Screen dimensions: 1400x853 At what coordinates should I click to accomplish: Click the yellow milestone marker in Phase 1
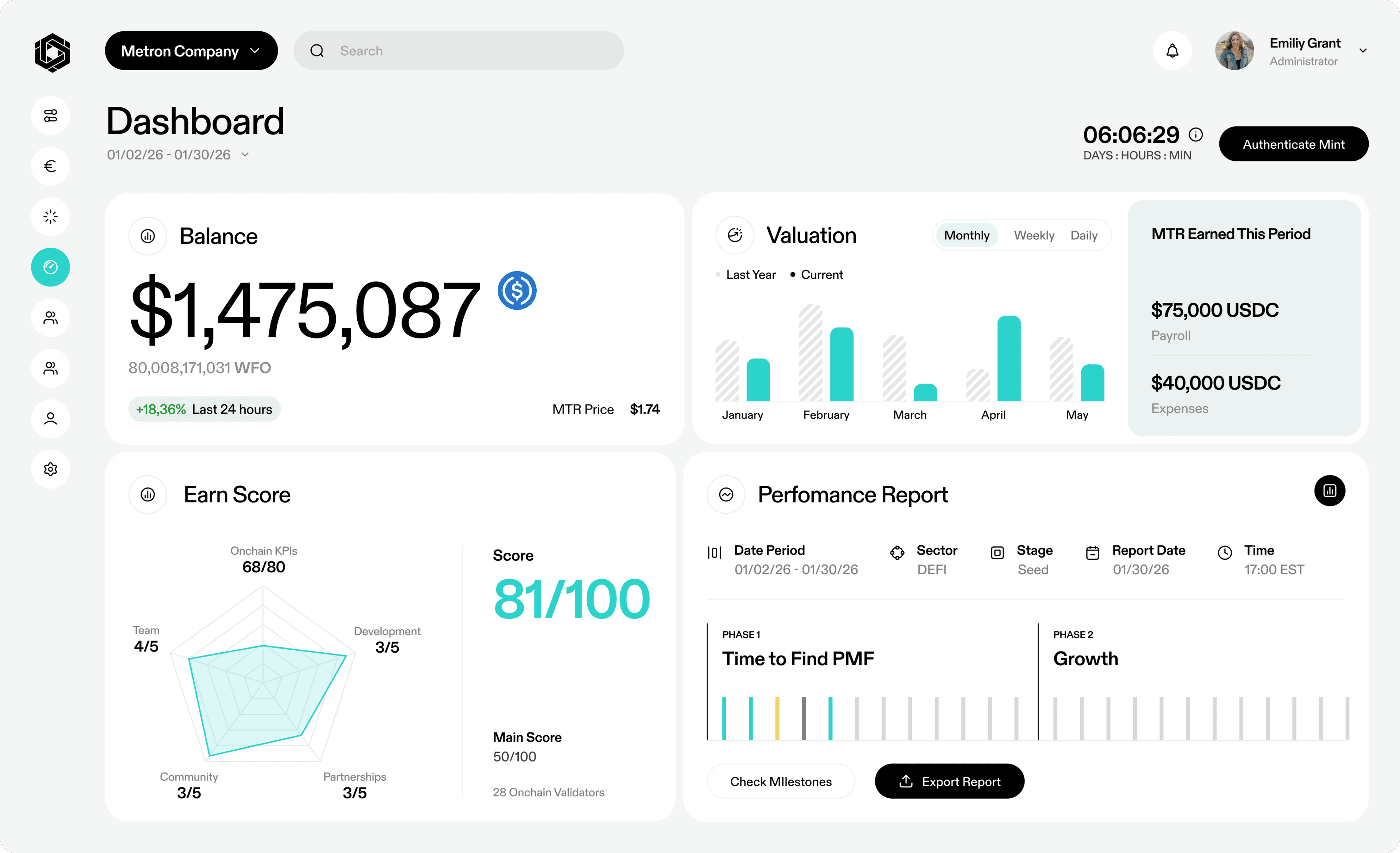777,719
